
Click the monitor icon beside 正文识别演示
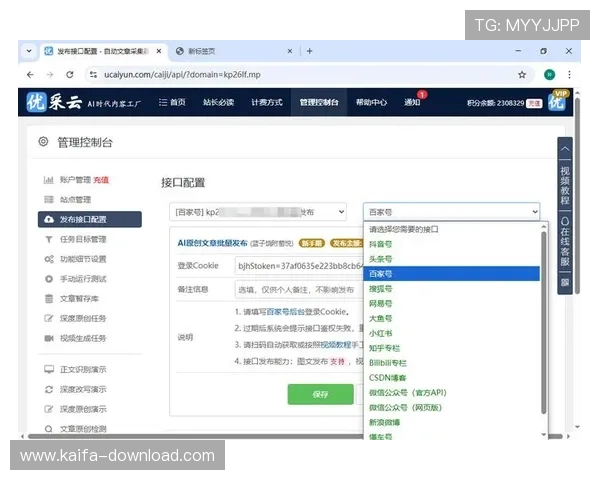(49, 369)
